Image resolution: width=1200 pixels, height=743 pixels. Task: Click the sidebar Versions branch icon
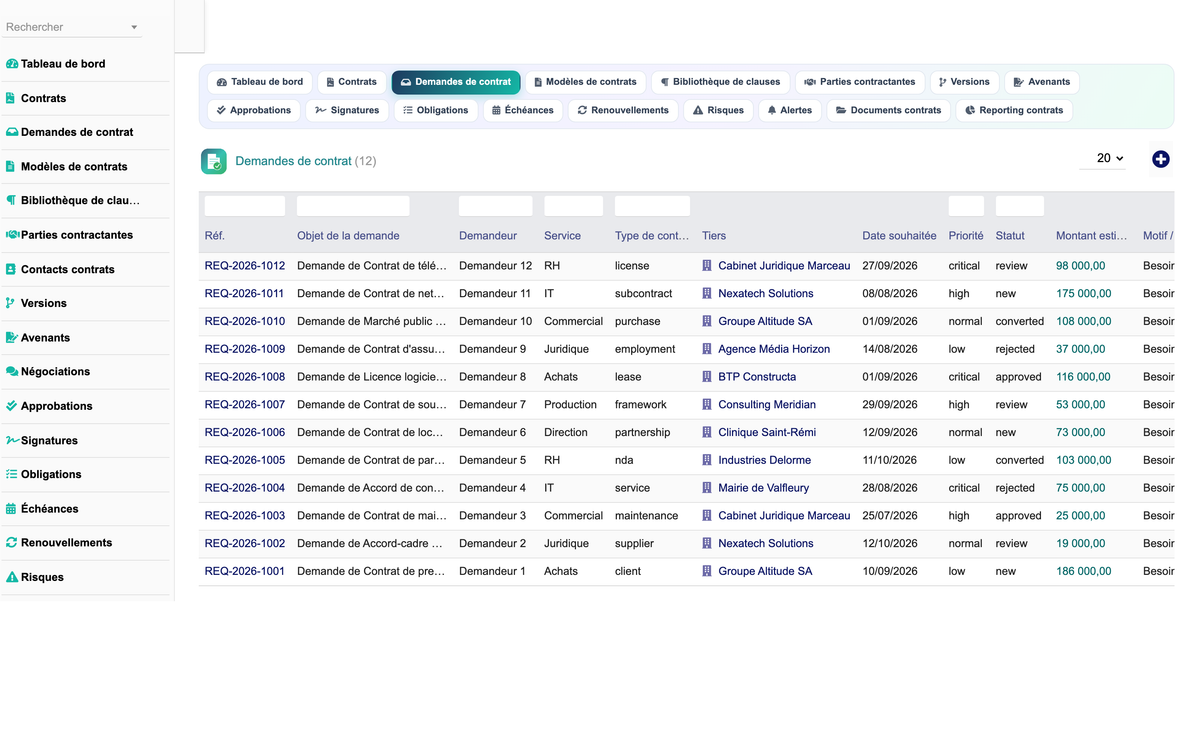[x=11, y=303]
